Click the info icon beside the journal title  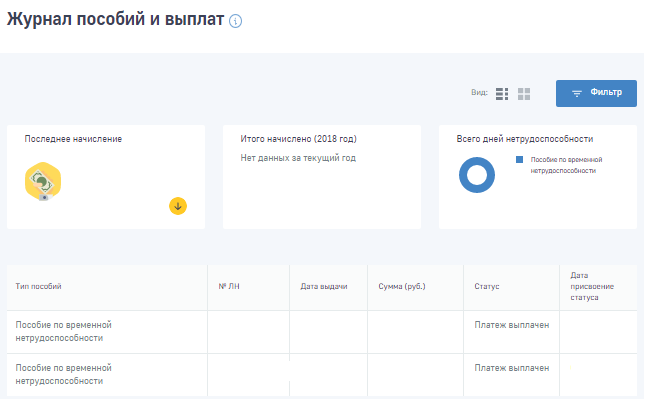[236, 21]
